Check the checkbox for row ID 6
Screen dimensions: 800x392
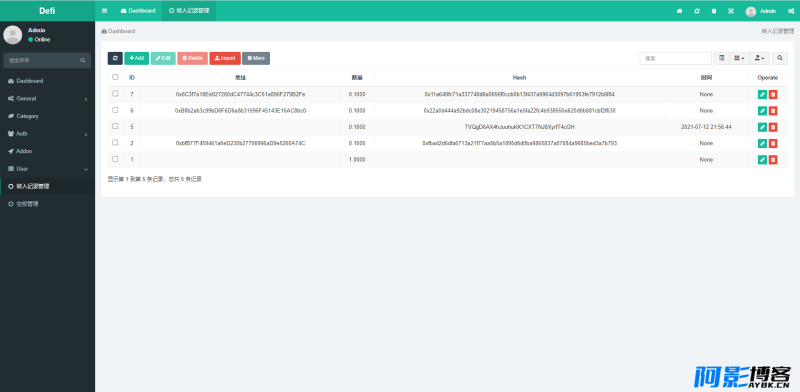[115, 110]
